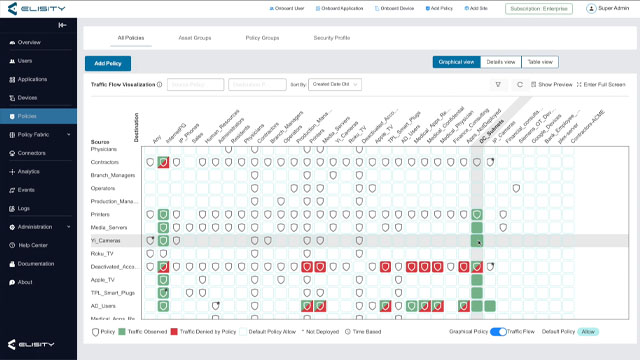Toggle Graphical Policy to Traffic Flow switch
The image size is (640, 360).
(x=498, y=332)
